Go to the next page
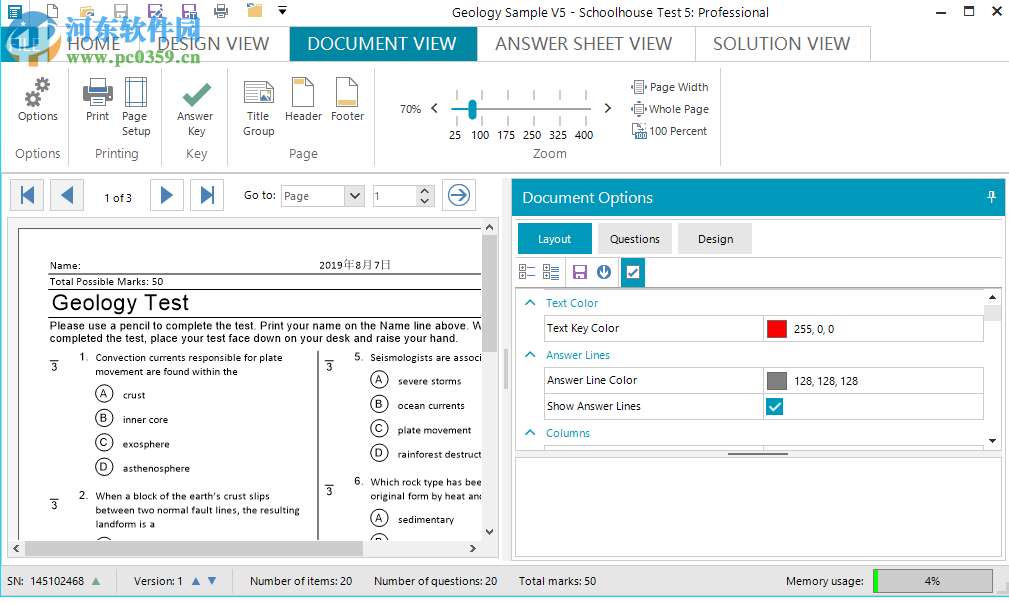This screenshot has width=1009, height=604. [x=167, y=195]
